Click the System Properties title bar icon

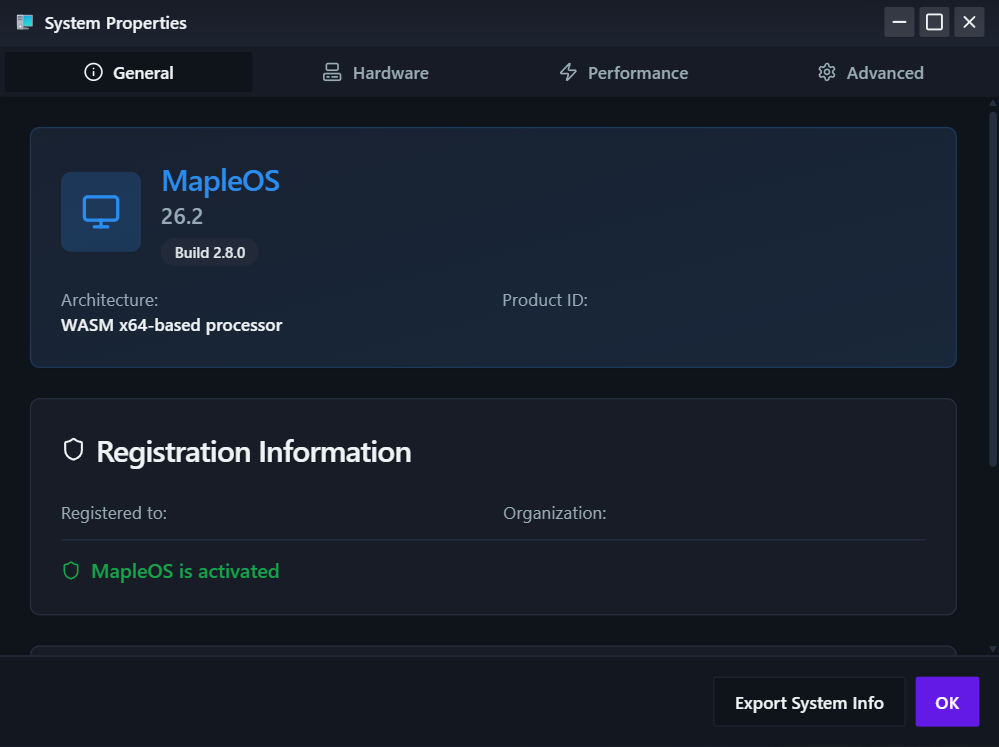point(25,23)
